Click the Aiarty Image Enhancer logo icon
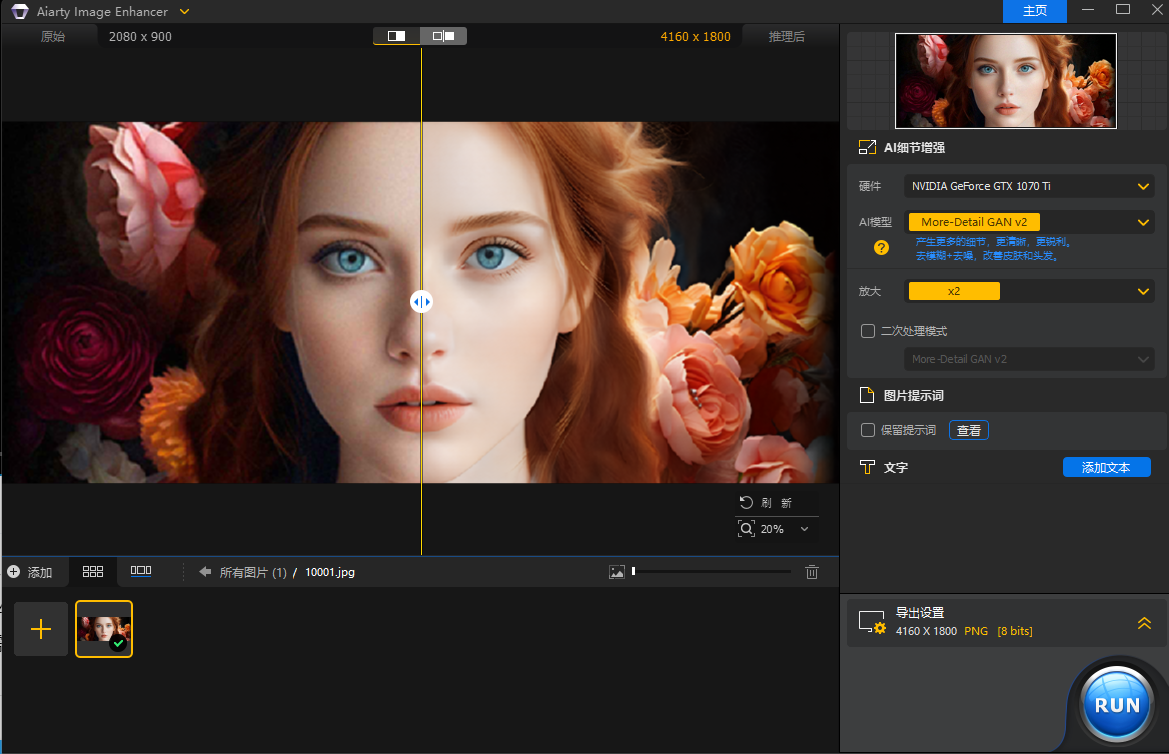The image size is (1169, 754). point(19,11)
